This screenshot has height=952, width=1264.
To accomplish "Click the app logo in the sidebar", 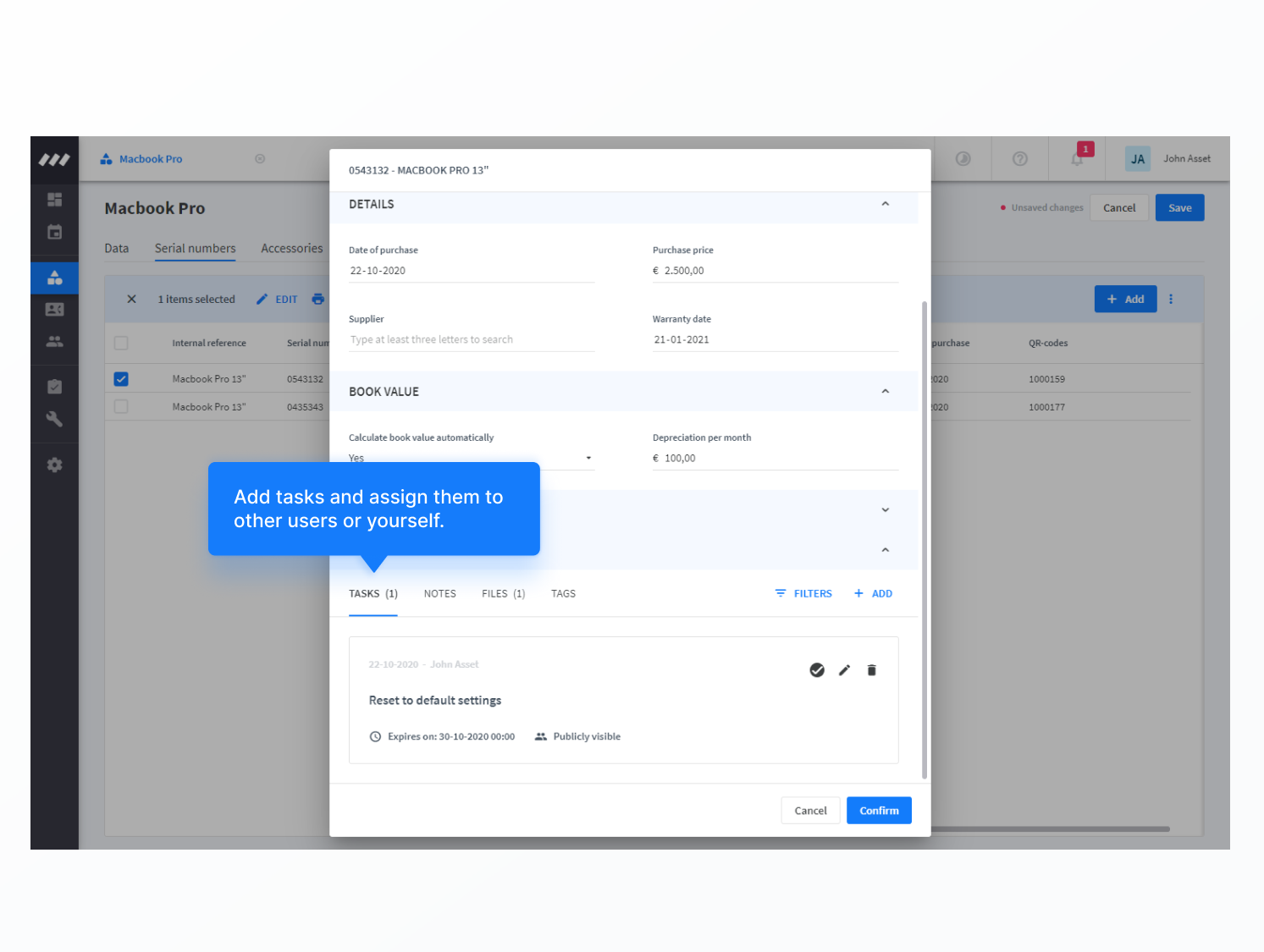I will 54,159.
